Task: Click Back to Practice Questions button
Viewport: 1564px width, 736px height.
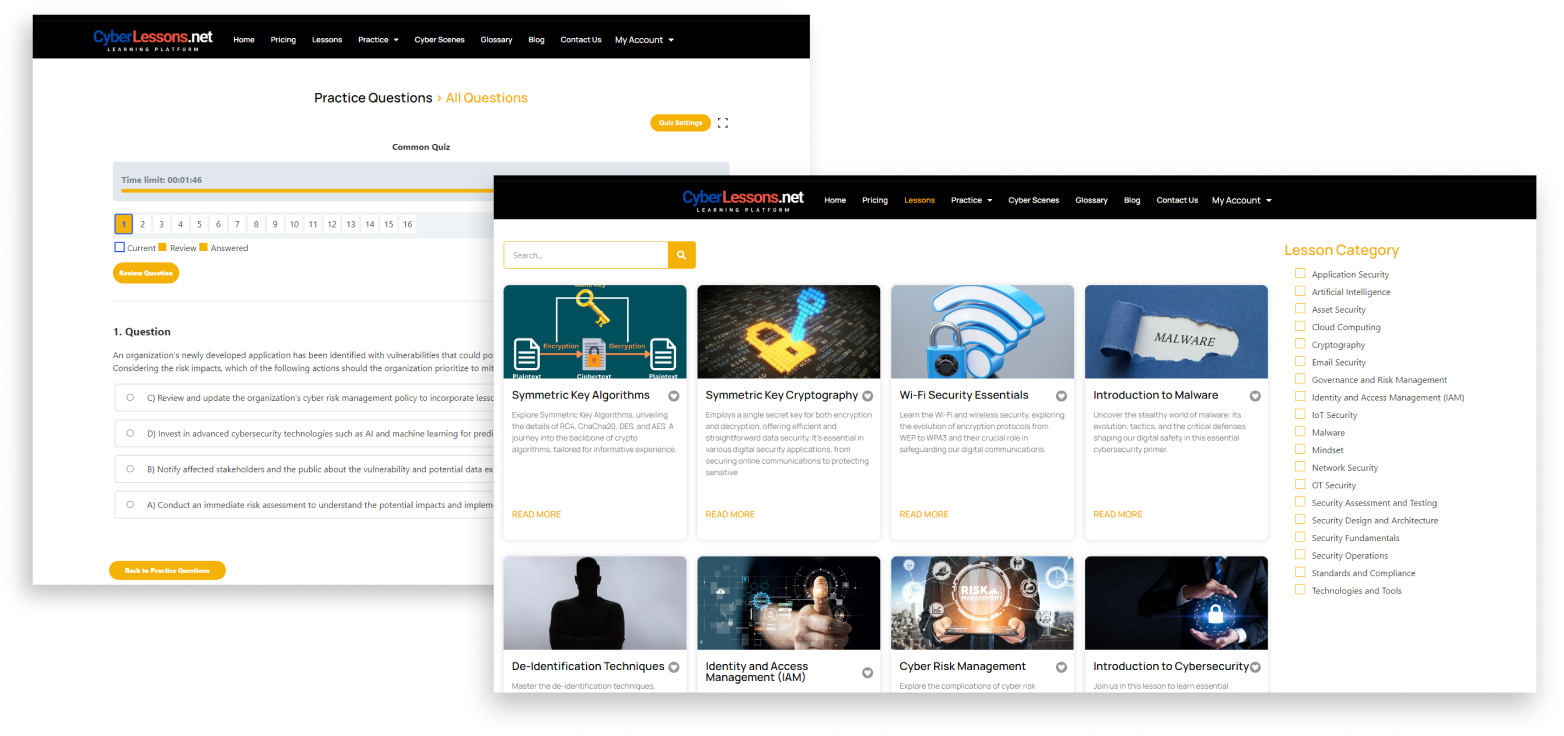Action: [x=167, y=570]
